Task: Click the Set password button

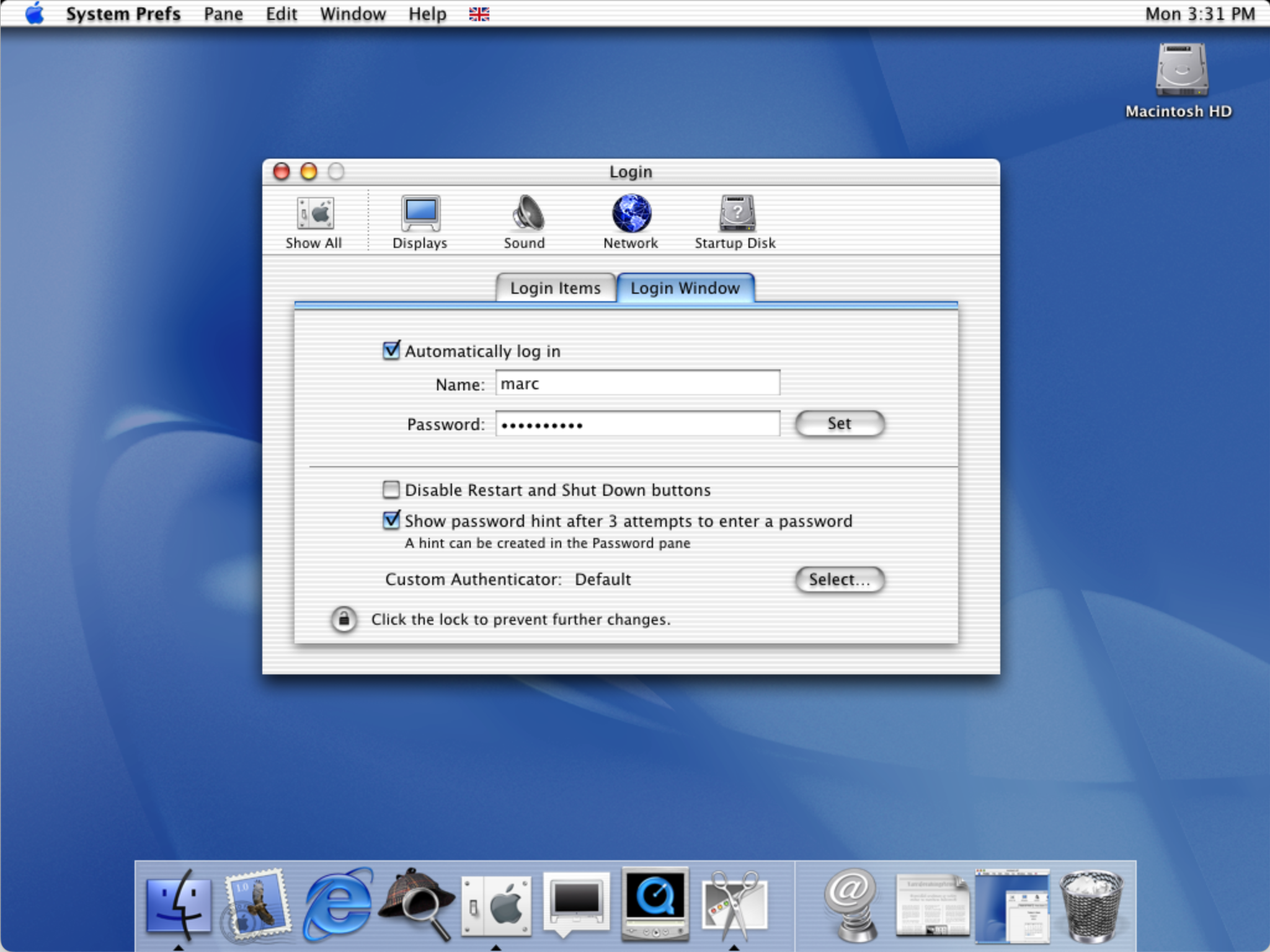Action: tap(840, 423)
